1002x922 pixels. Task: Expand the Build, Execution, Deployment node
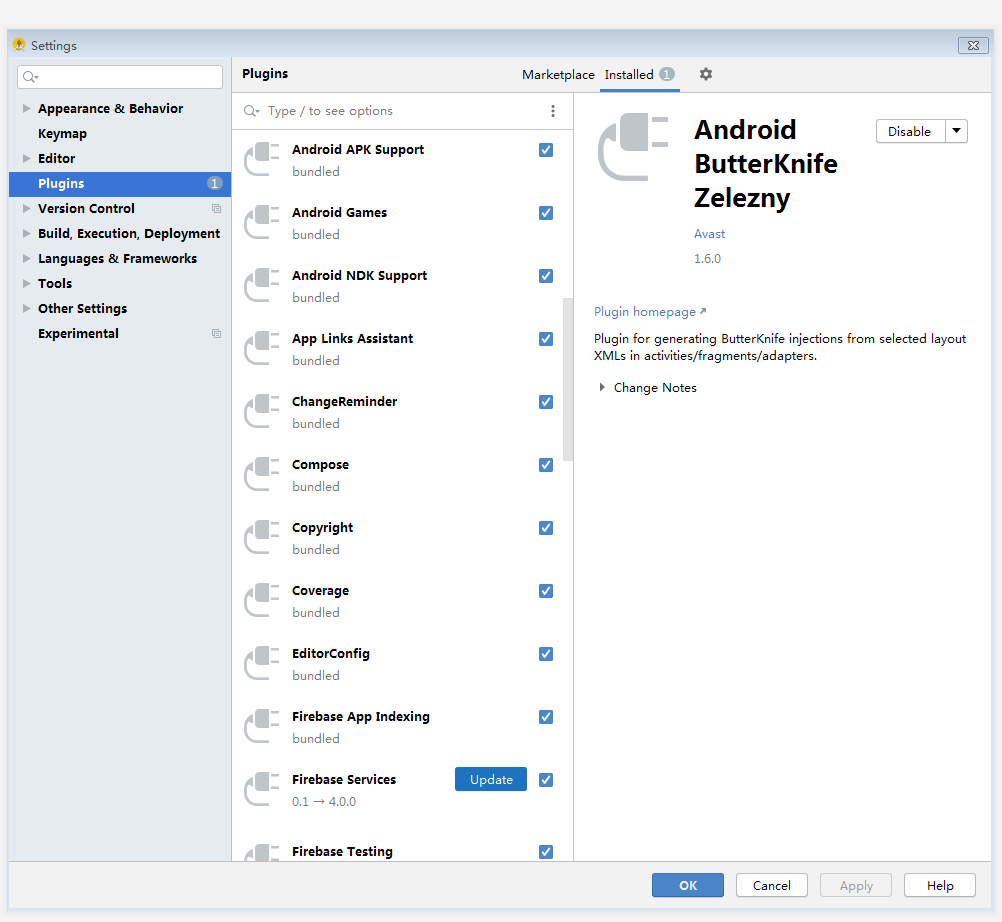(26, 233)
